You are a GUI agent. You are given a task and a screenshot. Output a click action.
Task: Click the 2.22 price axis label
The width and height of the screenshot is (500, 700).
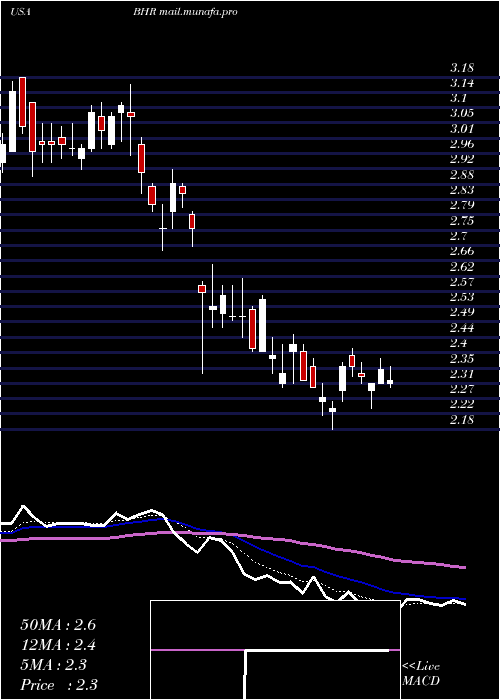[462, 404]
